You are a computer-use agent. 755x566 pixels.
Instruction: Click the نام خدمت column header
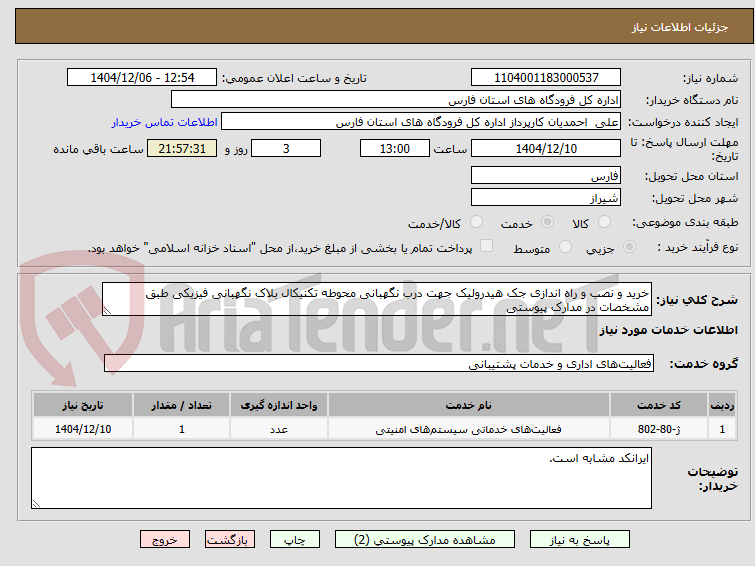click(469, 405)
